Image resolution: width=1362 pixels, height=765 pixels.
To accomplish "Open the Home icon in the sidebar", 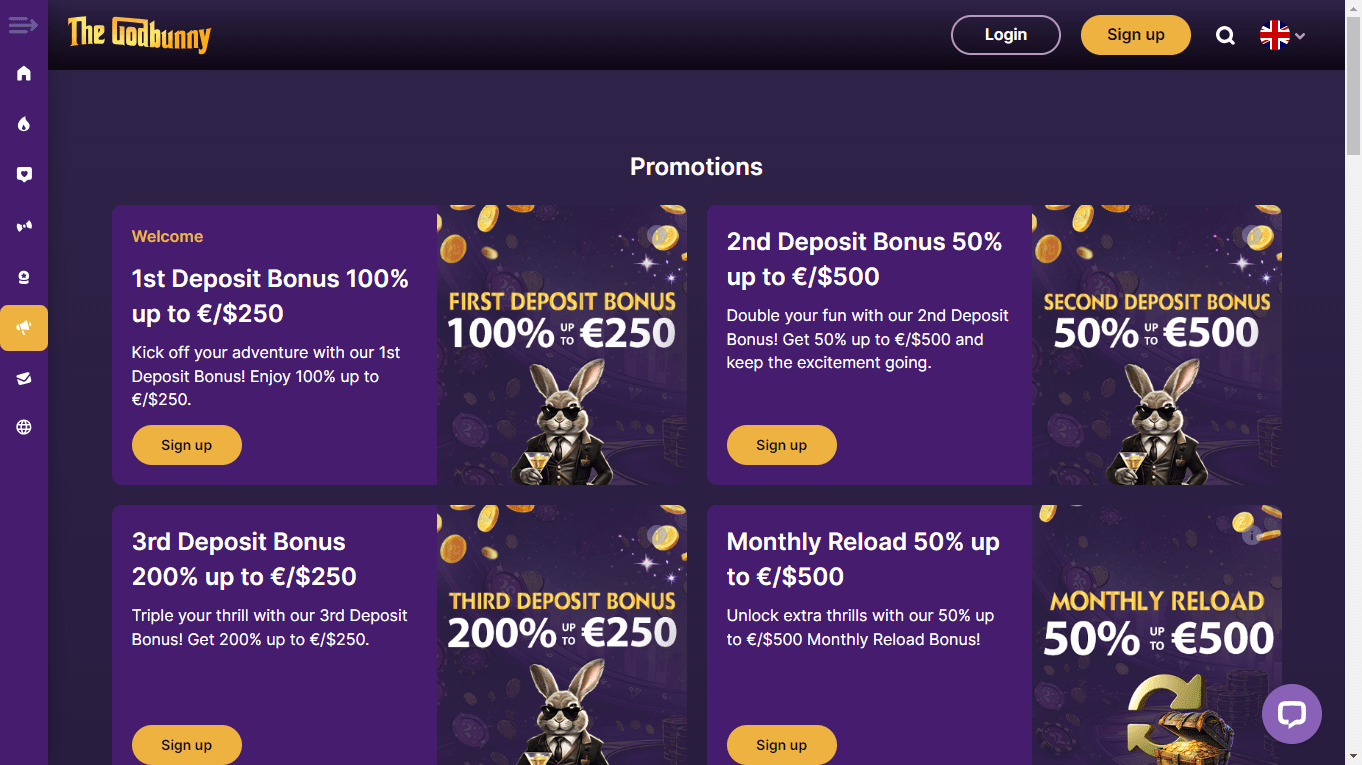I will pyautogui.click(x=24, y=73).
